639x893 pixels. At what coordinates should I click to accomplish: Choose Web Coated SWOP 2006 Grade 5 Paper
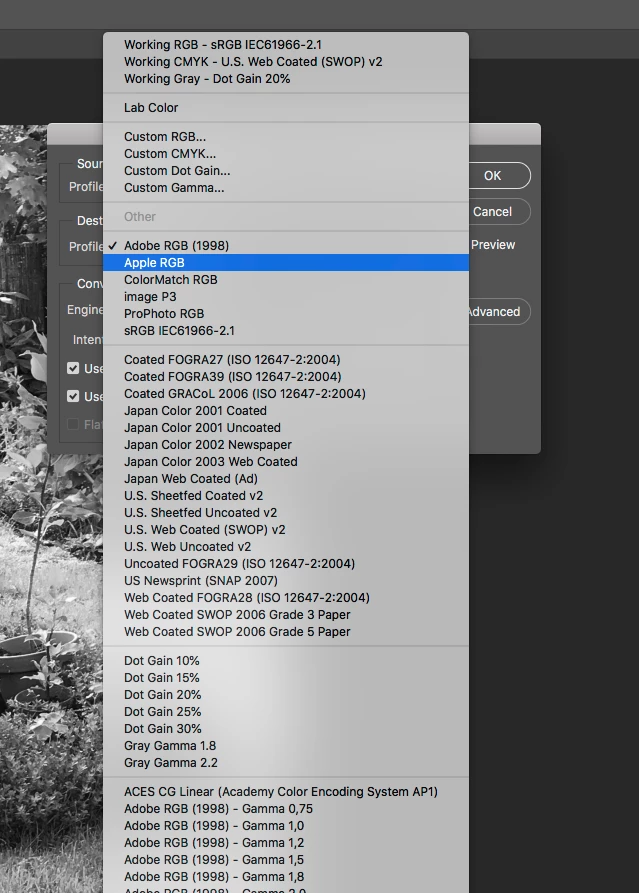[286, 632]
